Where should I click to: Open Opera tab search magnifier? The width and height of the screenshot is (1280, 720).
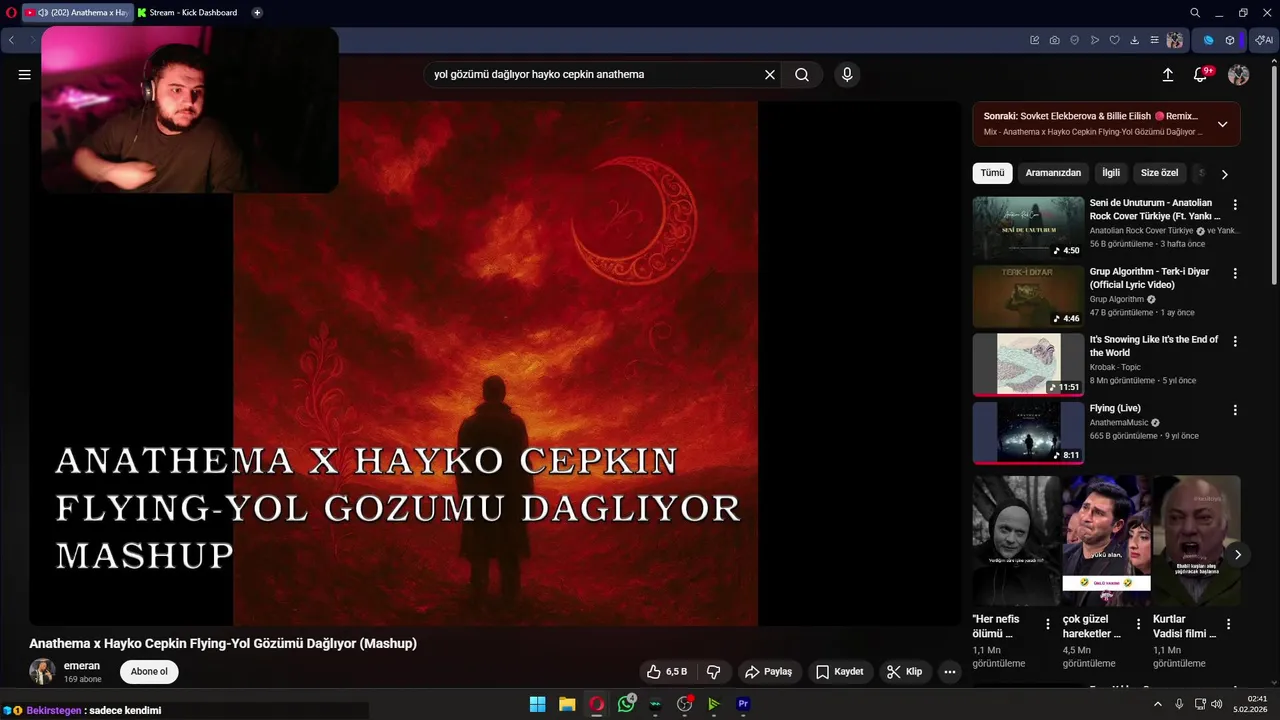coord(1195,13)
